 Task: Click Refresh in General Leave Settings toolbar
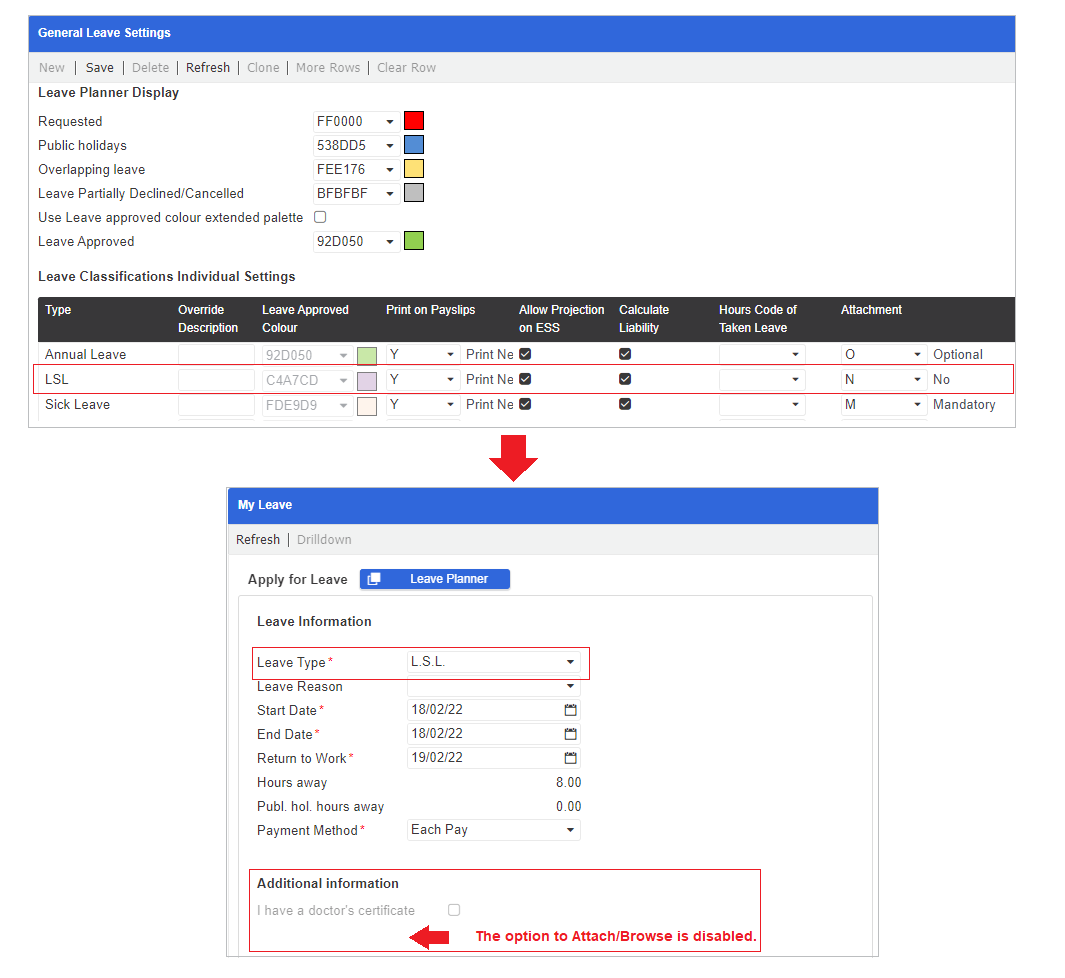[208, 68]
